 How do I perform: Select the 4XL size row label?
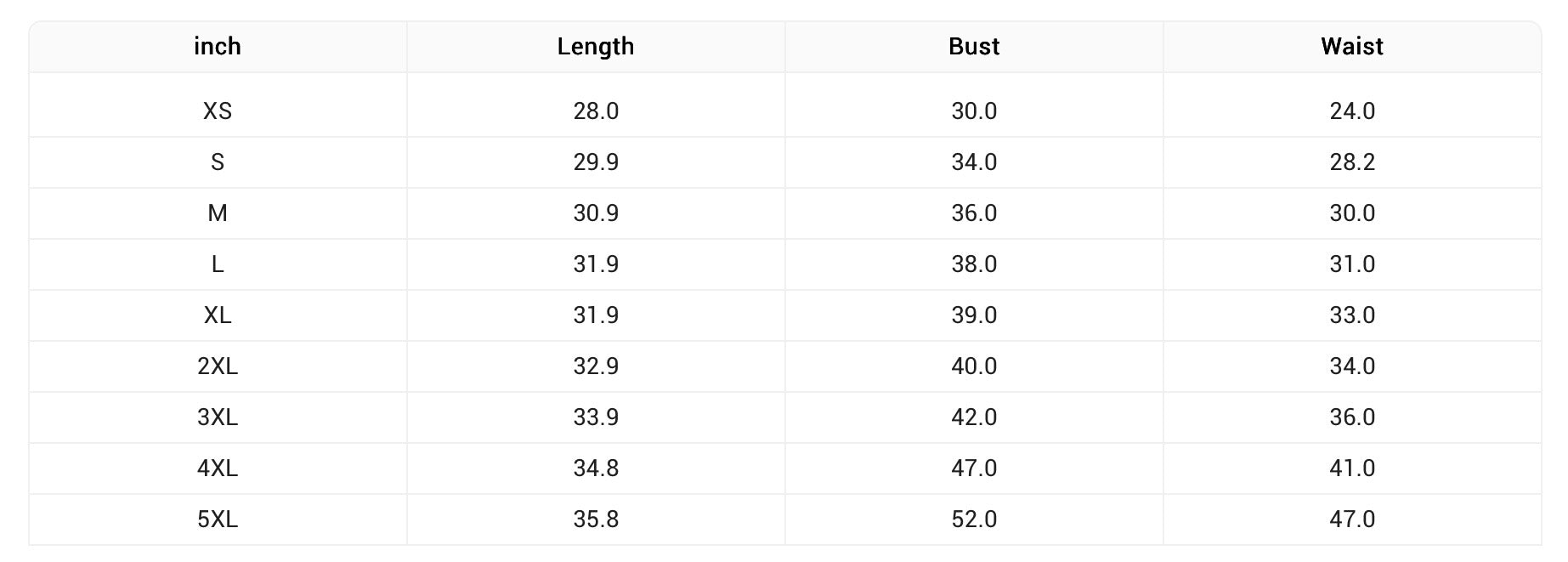click(x=218, y=468)
